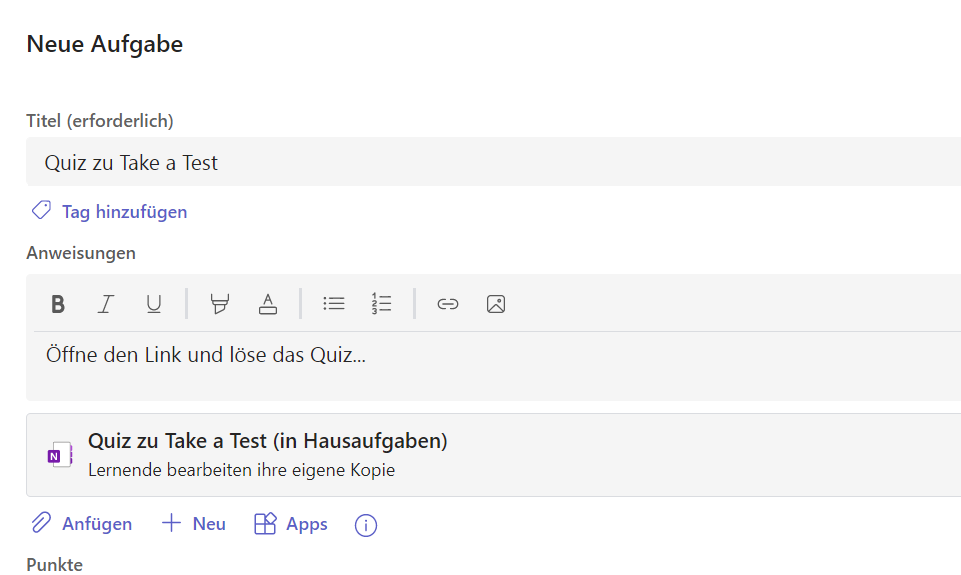Insert a hyperlink into instructions
This screenshot has width=961, height=575.
pos(448,304)
